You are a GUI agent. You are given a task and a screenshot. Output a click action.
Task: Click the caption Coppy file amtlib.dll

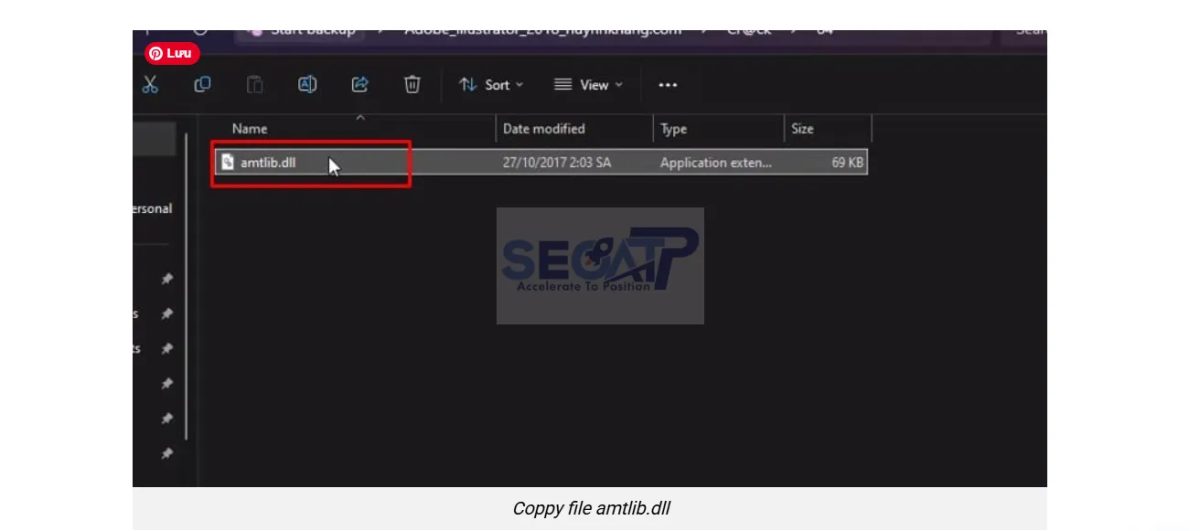pos(591,508)
